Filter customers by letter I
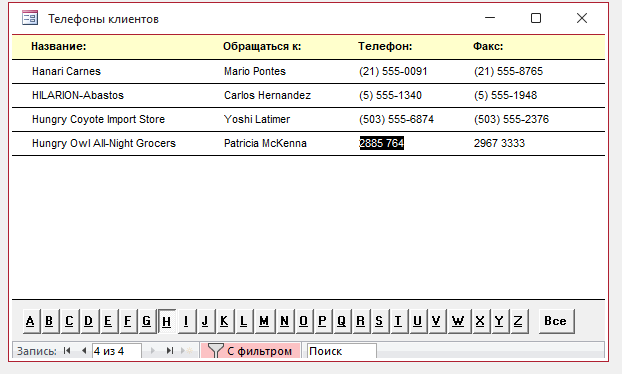 pyautogui.click(x=186, y=321)
